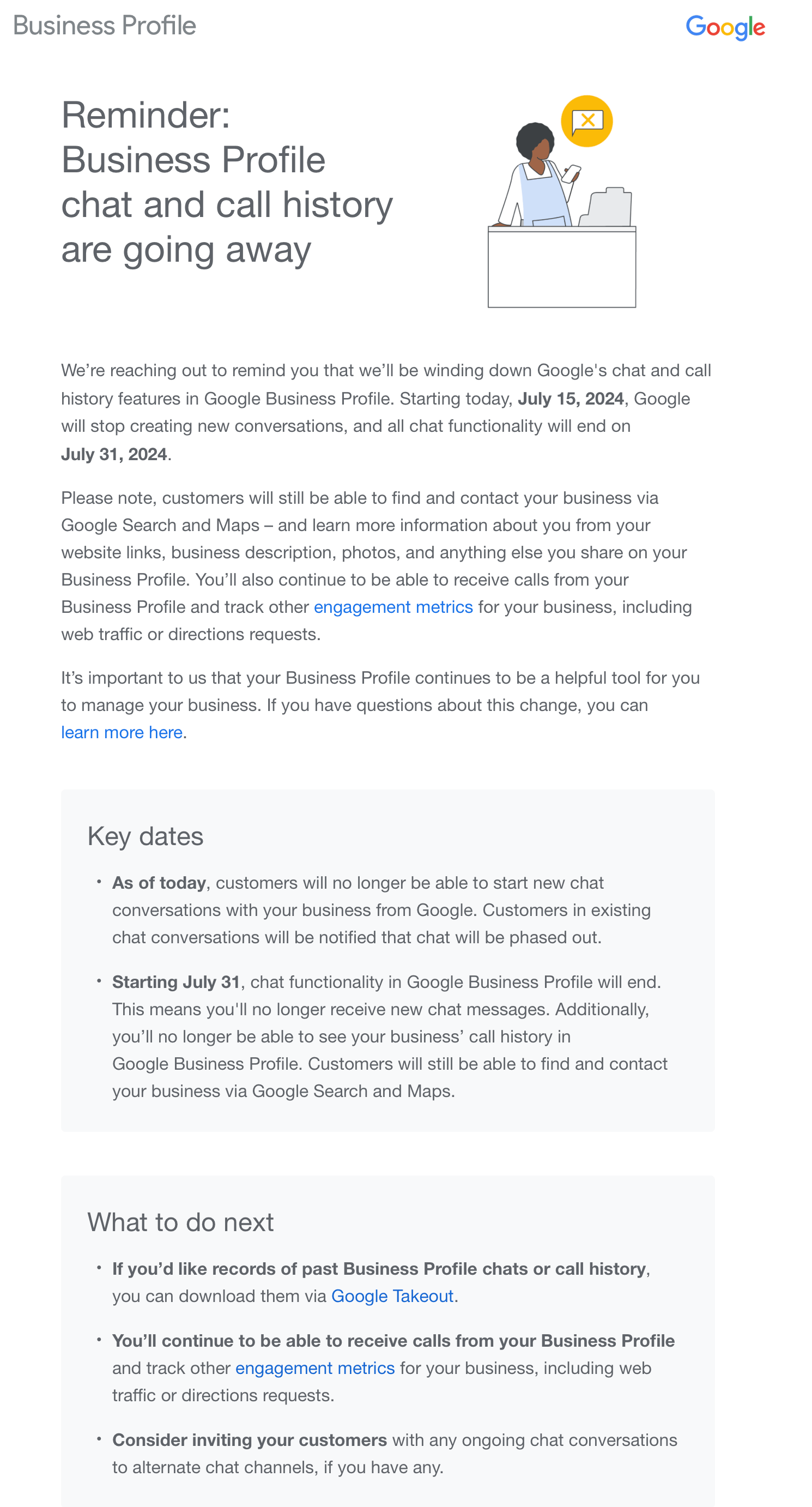Click the Google logo
This screenshot has width=812, height=1507.
725,27
